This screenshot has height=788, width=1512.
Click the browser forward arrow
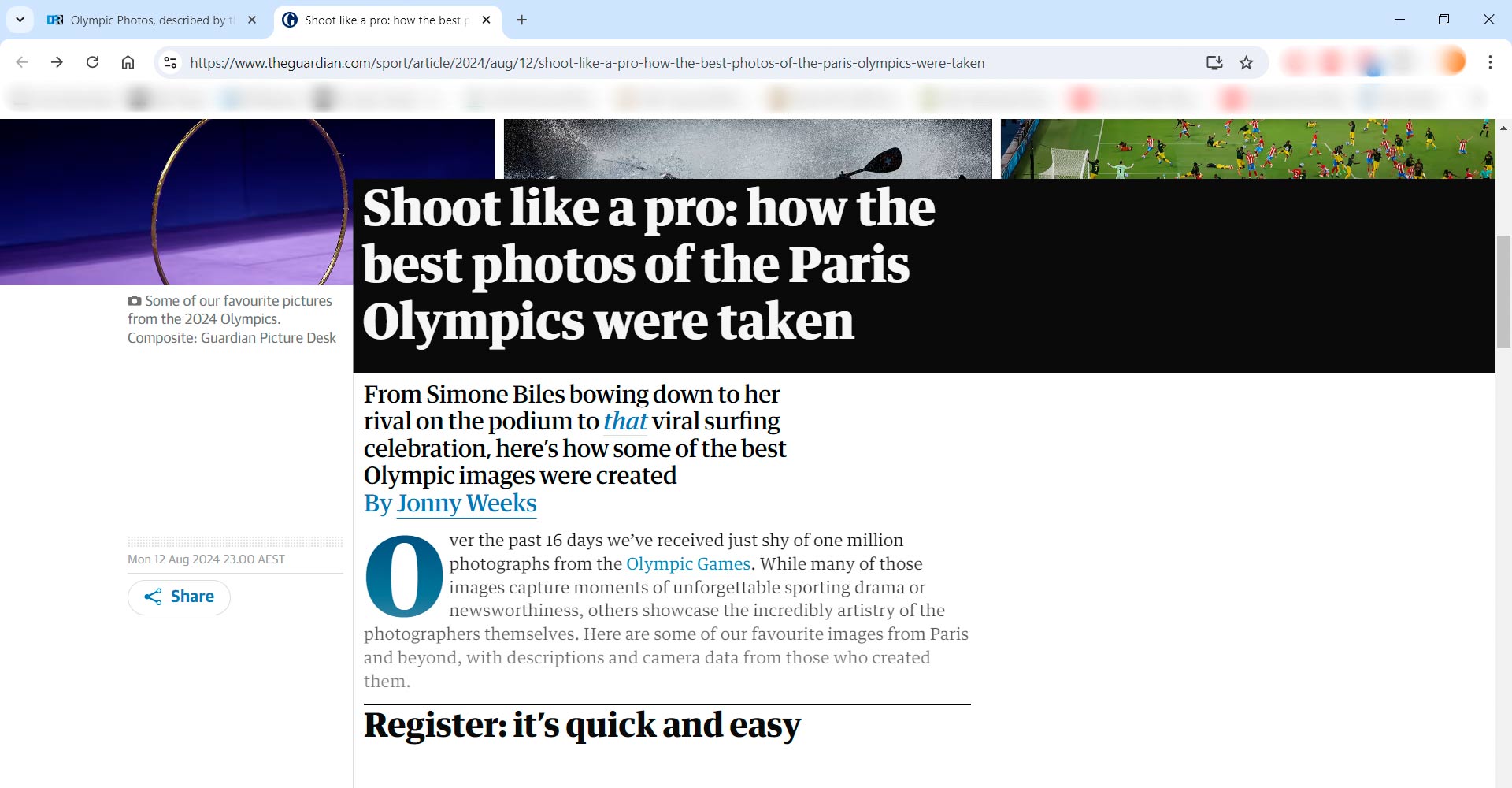pos(57,62)
